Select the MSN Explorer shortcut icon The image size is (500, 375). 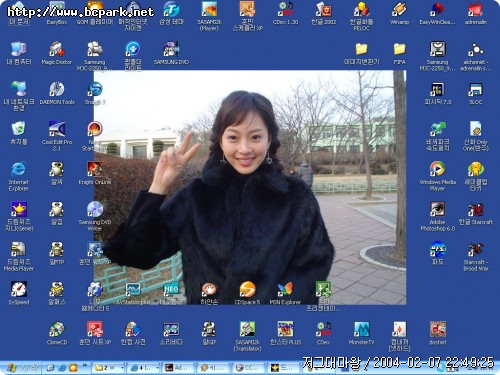point(285,293)
